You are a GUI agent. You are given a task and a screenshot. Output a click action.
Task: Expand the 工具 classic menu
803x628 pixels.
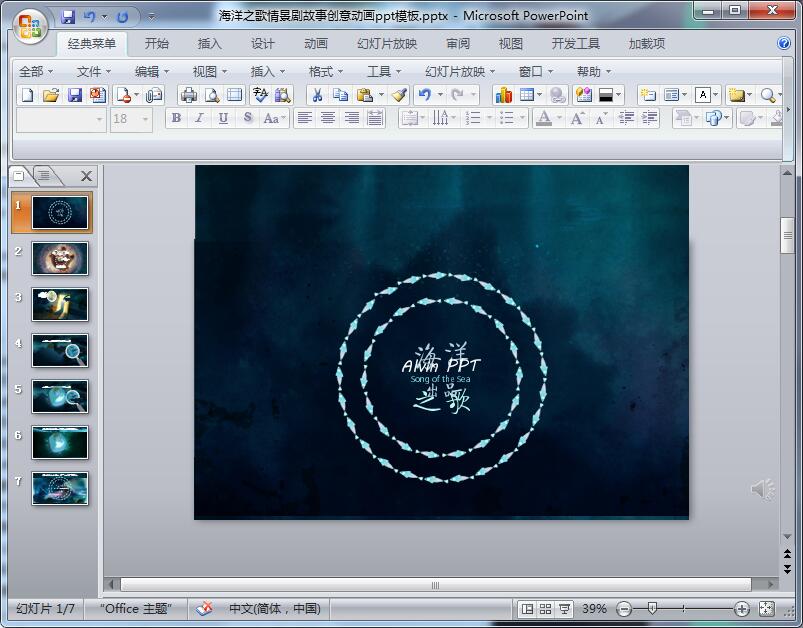384,72
